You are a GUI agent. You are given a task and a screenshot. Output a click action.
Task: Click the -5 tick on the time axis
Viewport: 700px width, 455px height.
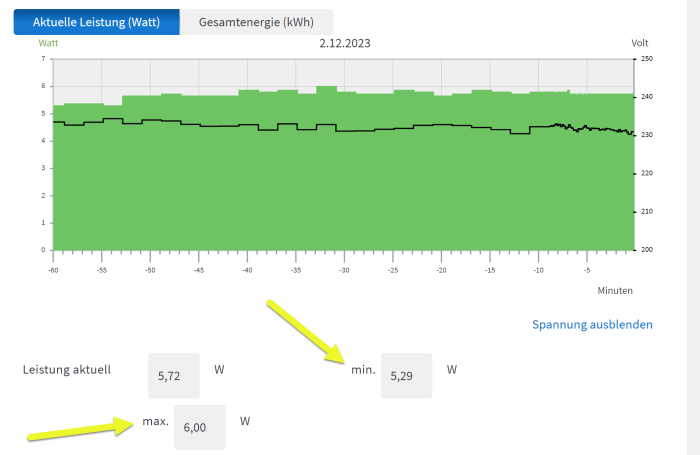[586, 269]
